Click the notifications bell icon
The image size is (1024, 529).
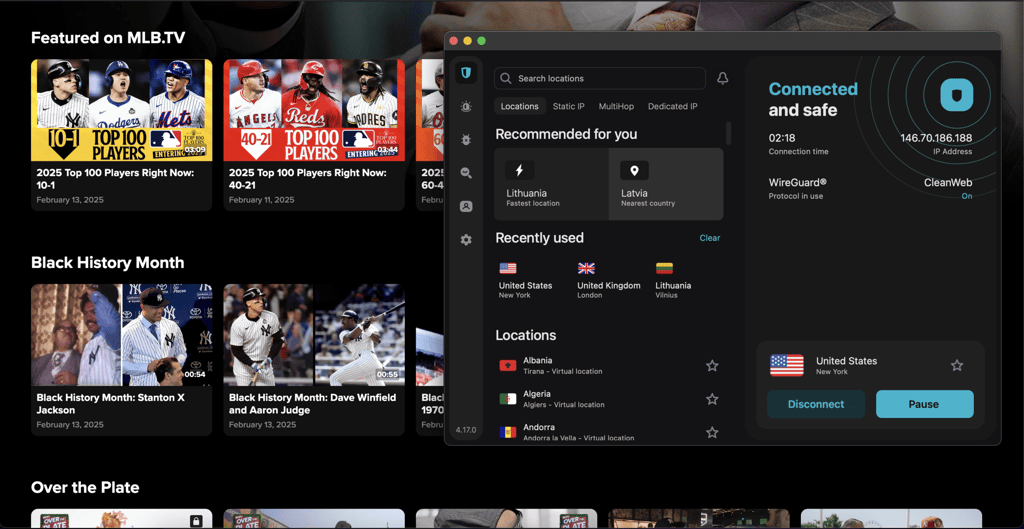[722, 78]
